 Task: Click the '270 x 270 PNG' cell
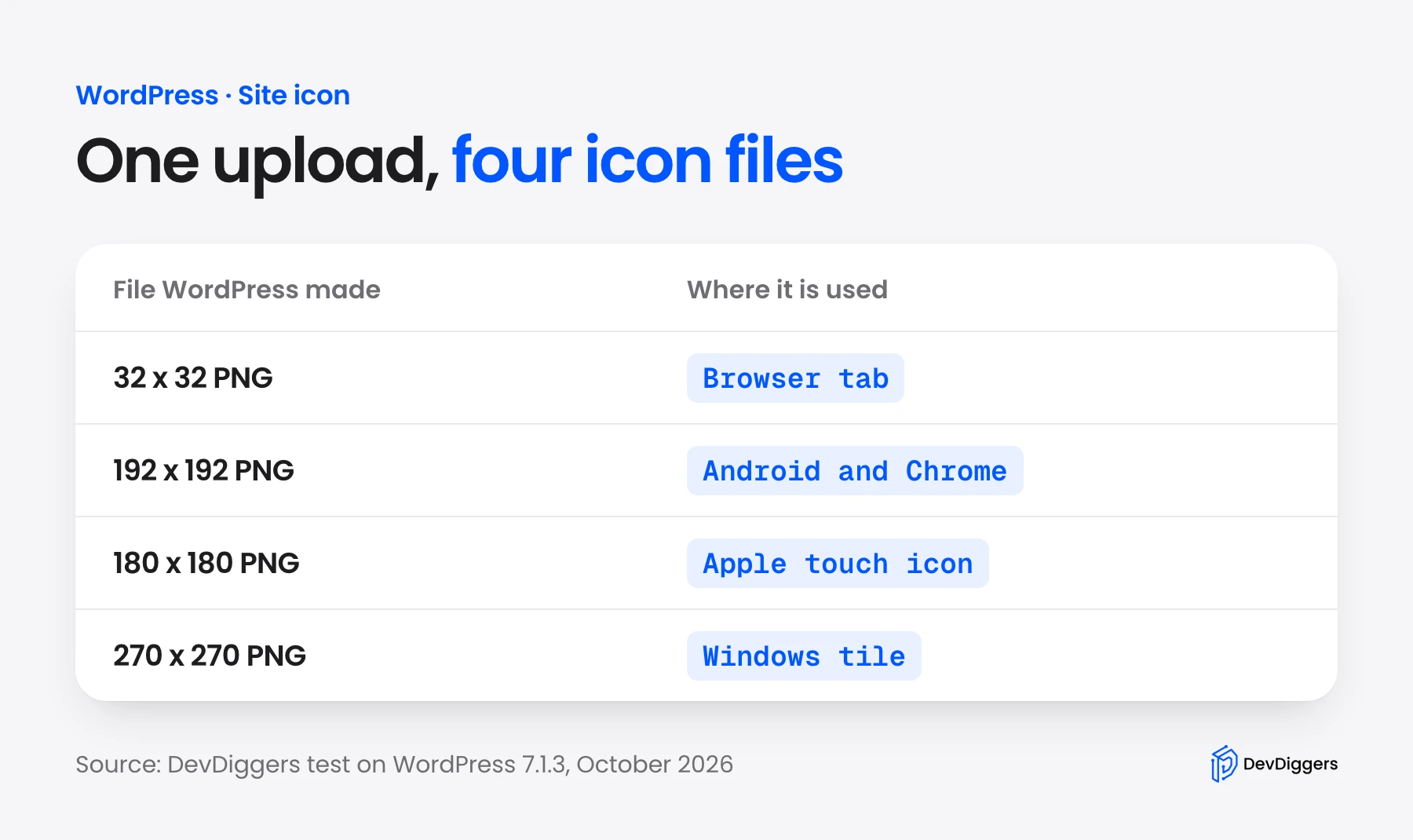point(210,656)
